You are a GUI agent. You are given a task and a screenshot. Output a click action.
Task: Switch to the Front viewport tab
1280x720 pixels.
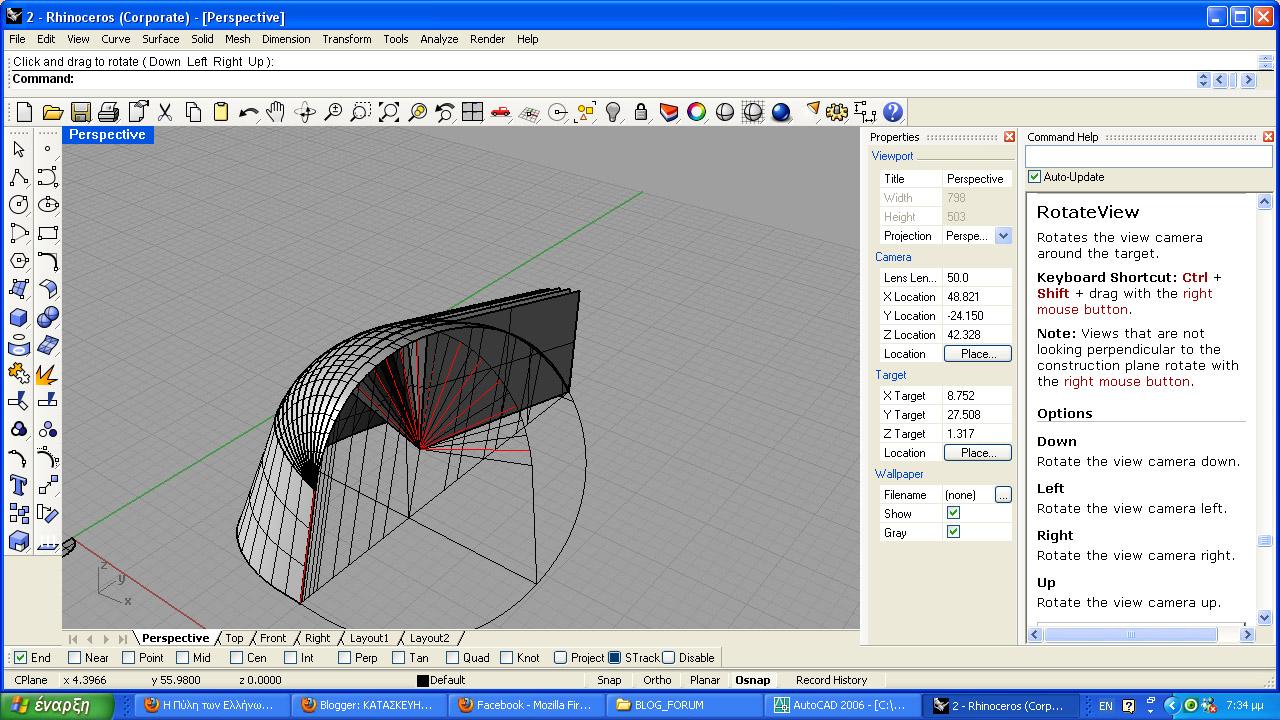[x=273, y=638]
